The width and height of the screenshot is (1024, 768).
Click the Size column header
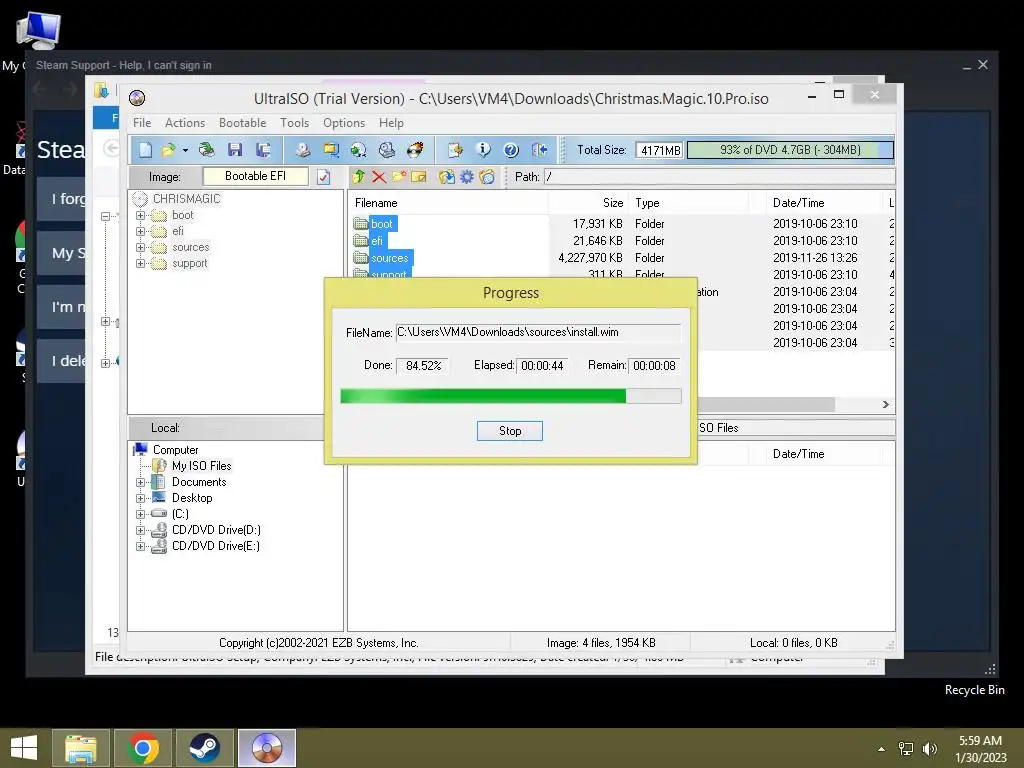589,203
